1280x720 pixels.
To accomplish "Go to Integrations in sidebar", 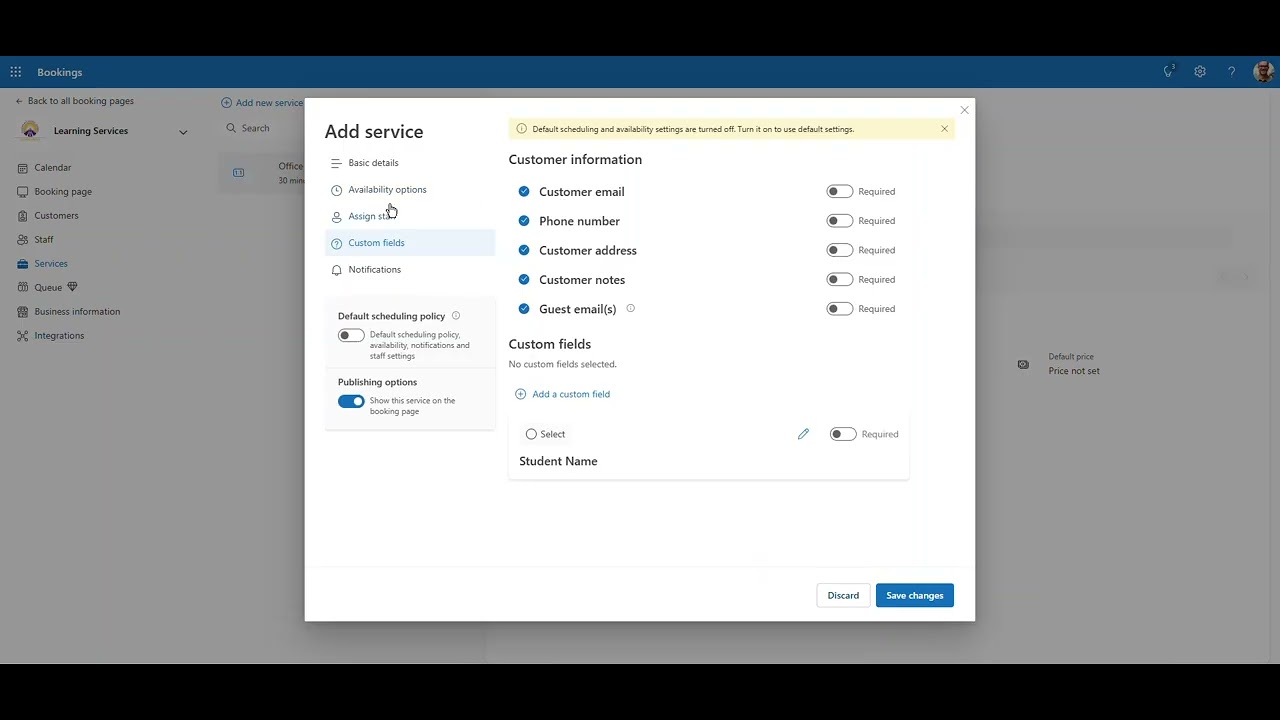I will point(59,336).
